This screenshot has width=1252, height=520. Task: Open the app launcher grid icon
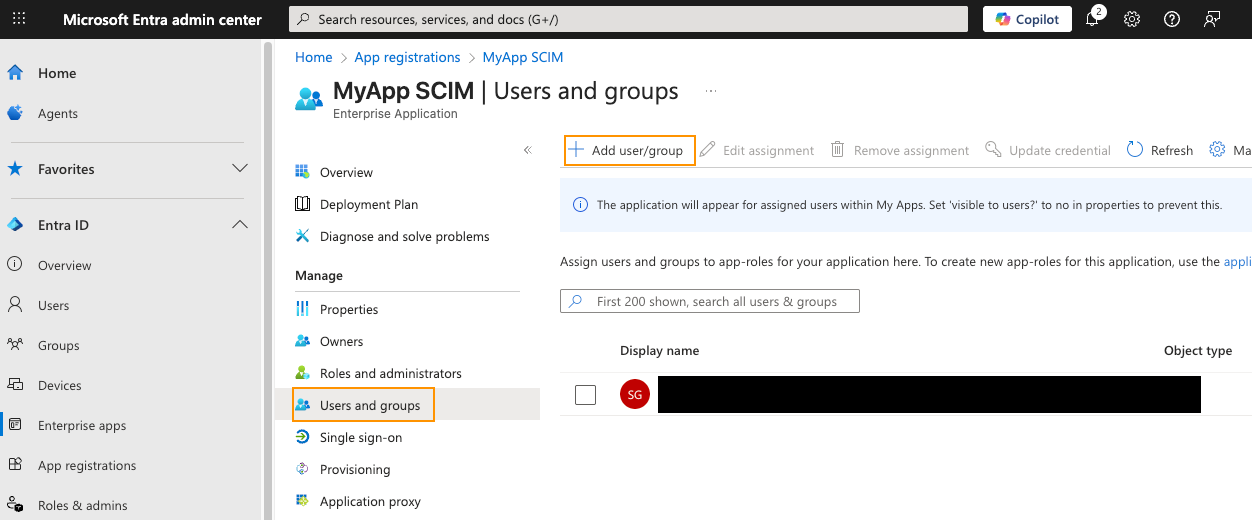19,19
